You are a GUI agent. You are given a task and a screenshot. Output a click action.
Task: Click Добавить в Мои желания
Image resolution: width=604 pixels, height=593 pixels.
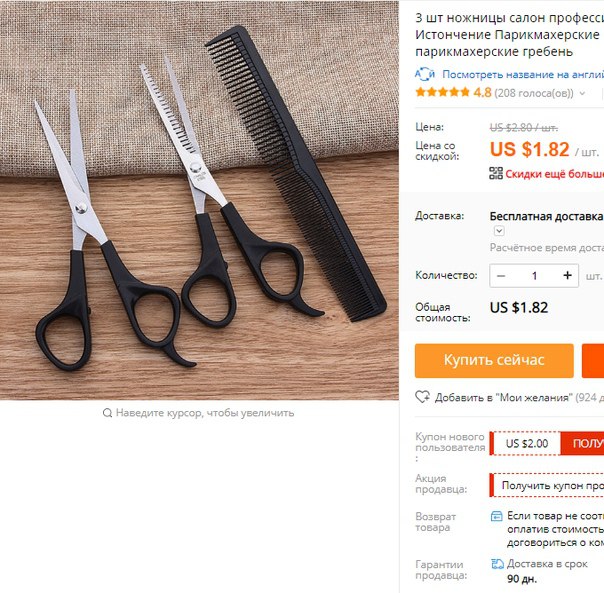[x=503, y=397]
